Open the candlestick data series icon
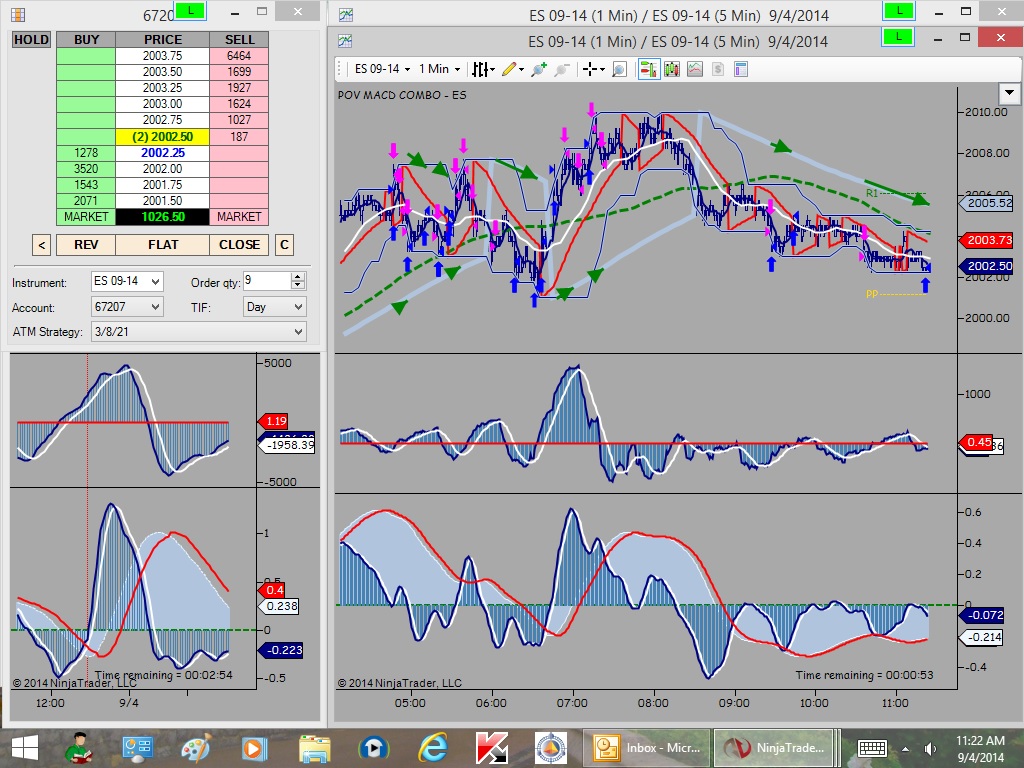Image resolution: width=1024 pixels, height=768 pixels. (x=671, y=69)
